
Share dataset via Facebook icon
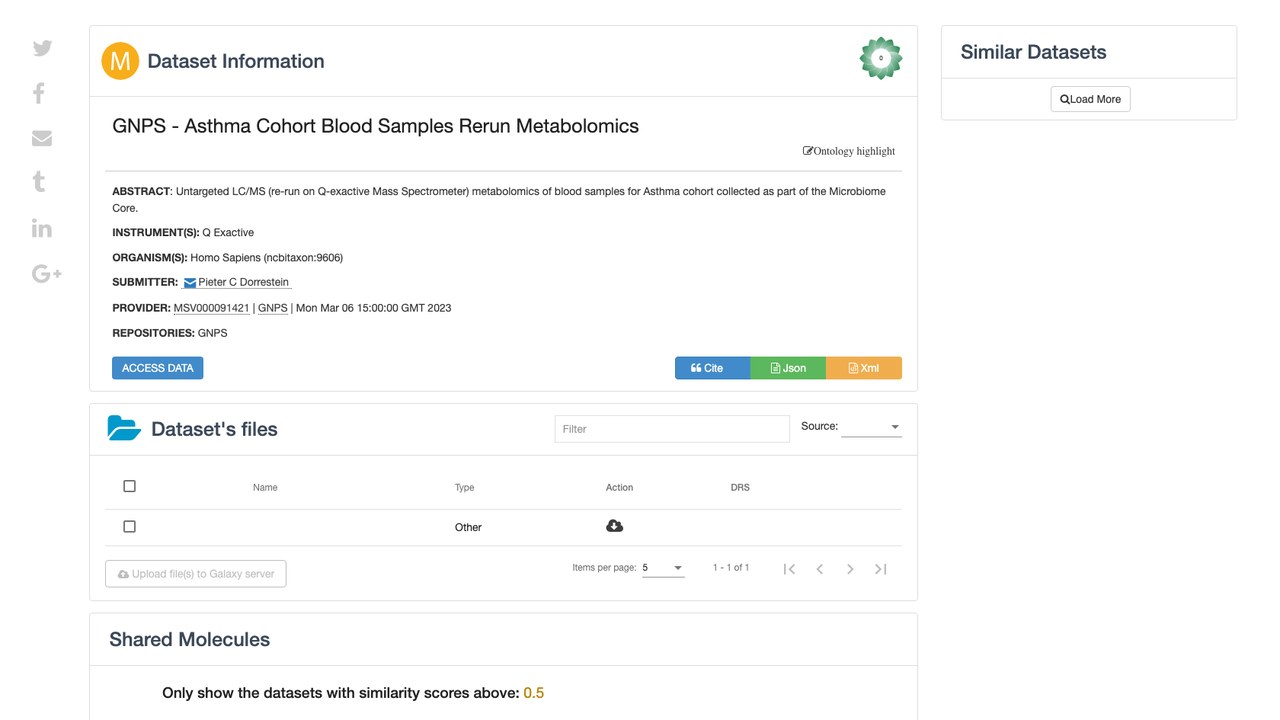[39, 93]
